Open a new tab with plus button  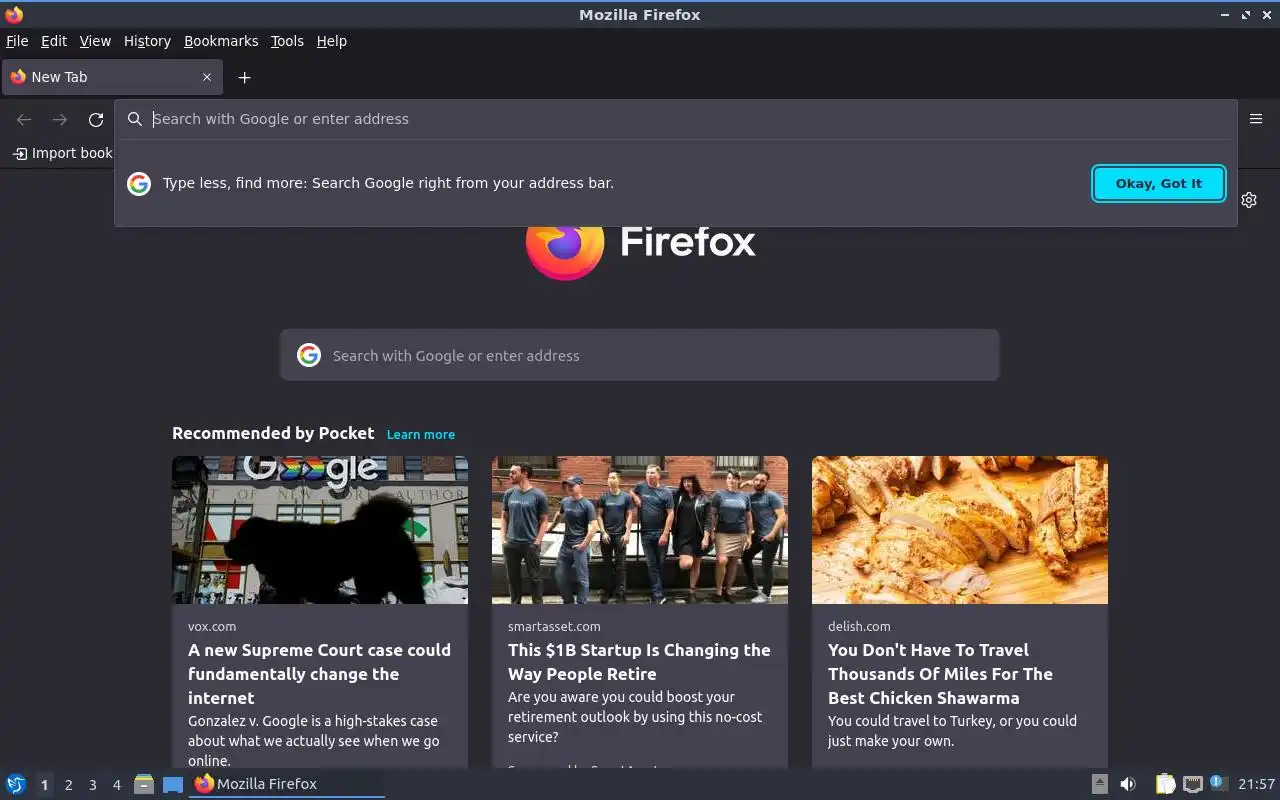point(244,77)
